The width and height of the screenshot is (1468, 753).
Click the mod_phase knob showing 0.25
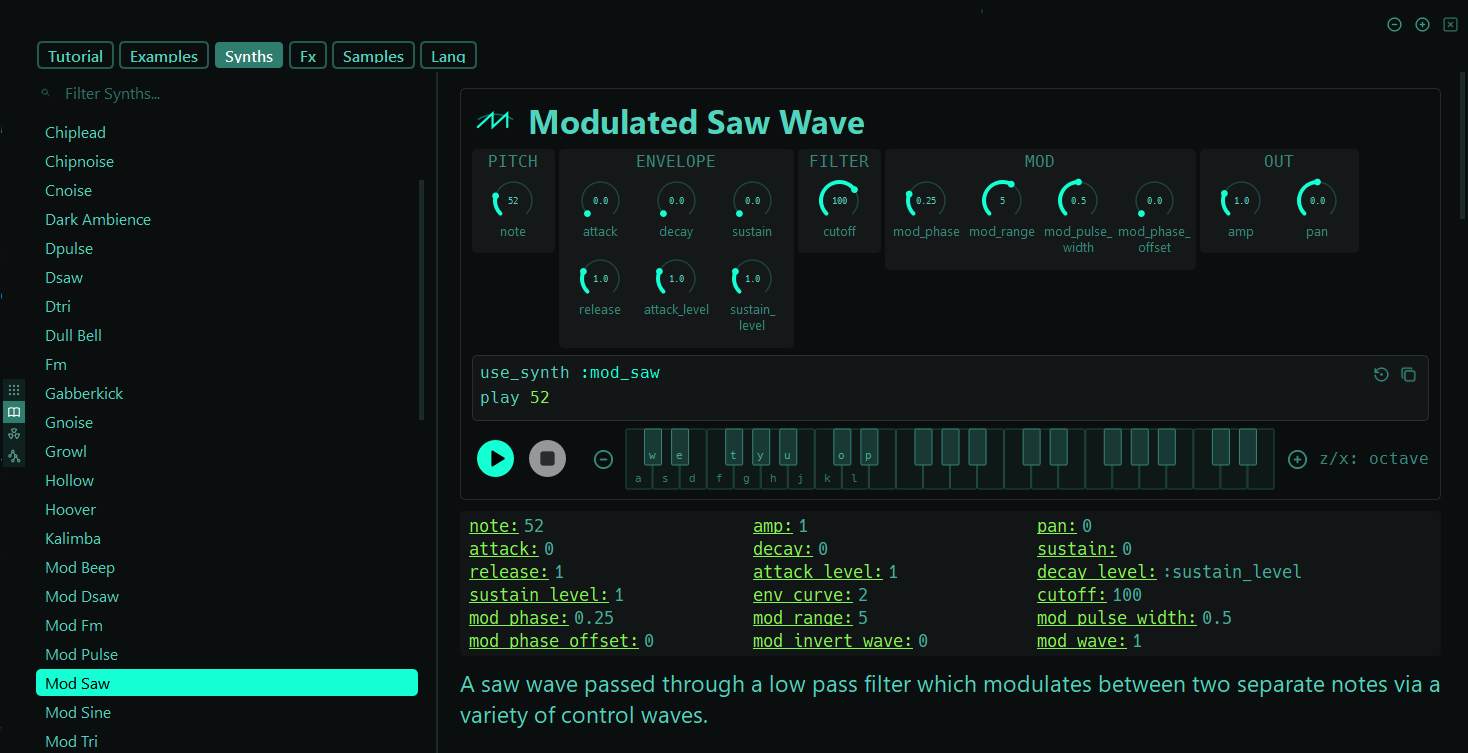[x=926, y=200]
